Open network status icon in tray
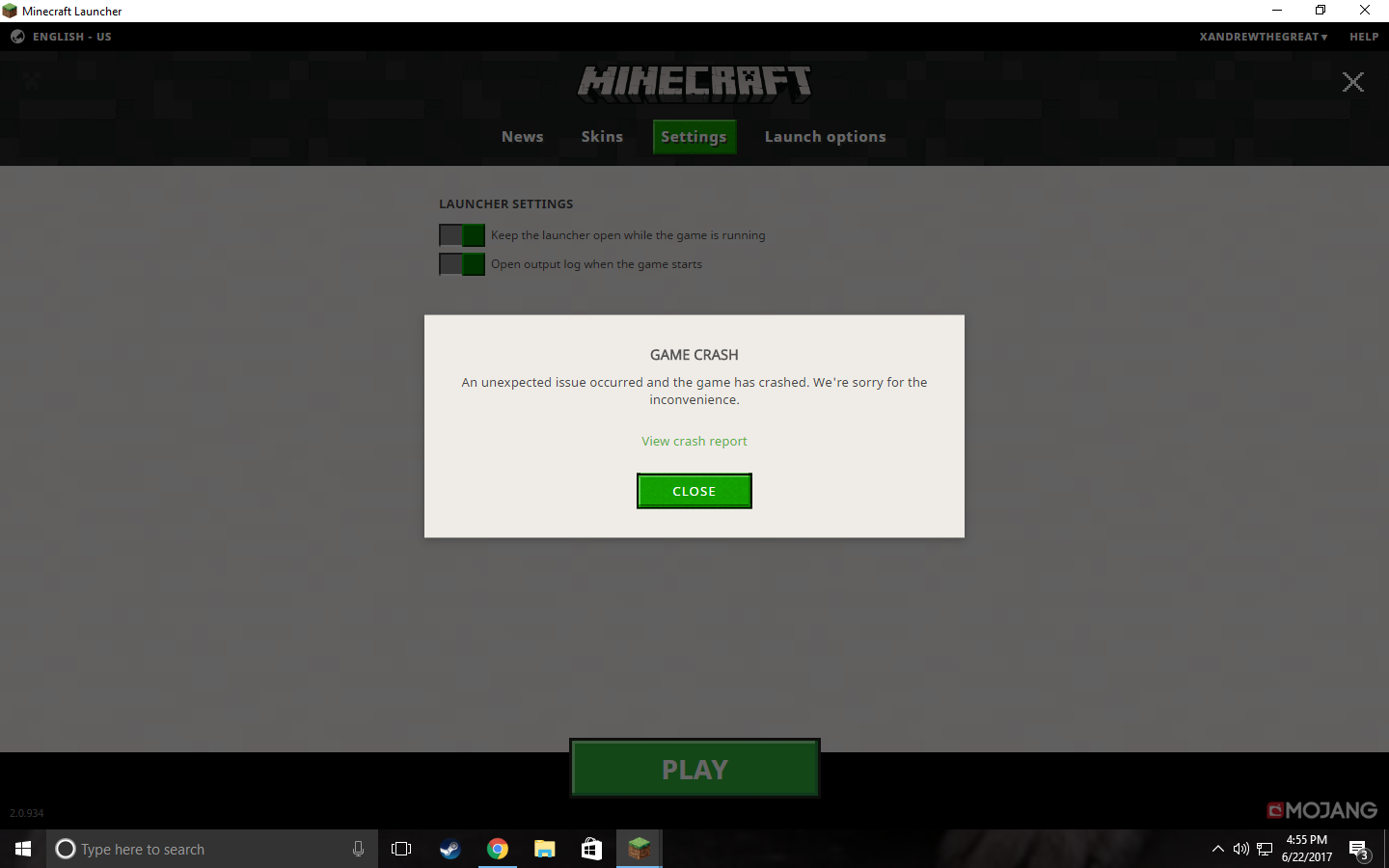The image size is (1389, 868). point(1265,849)
